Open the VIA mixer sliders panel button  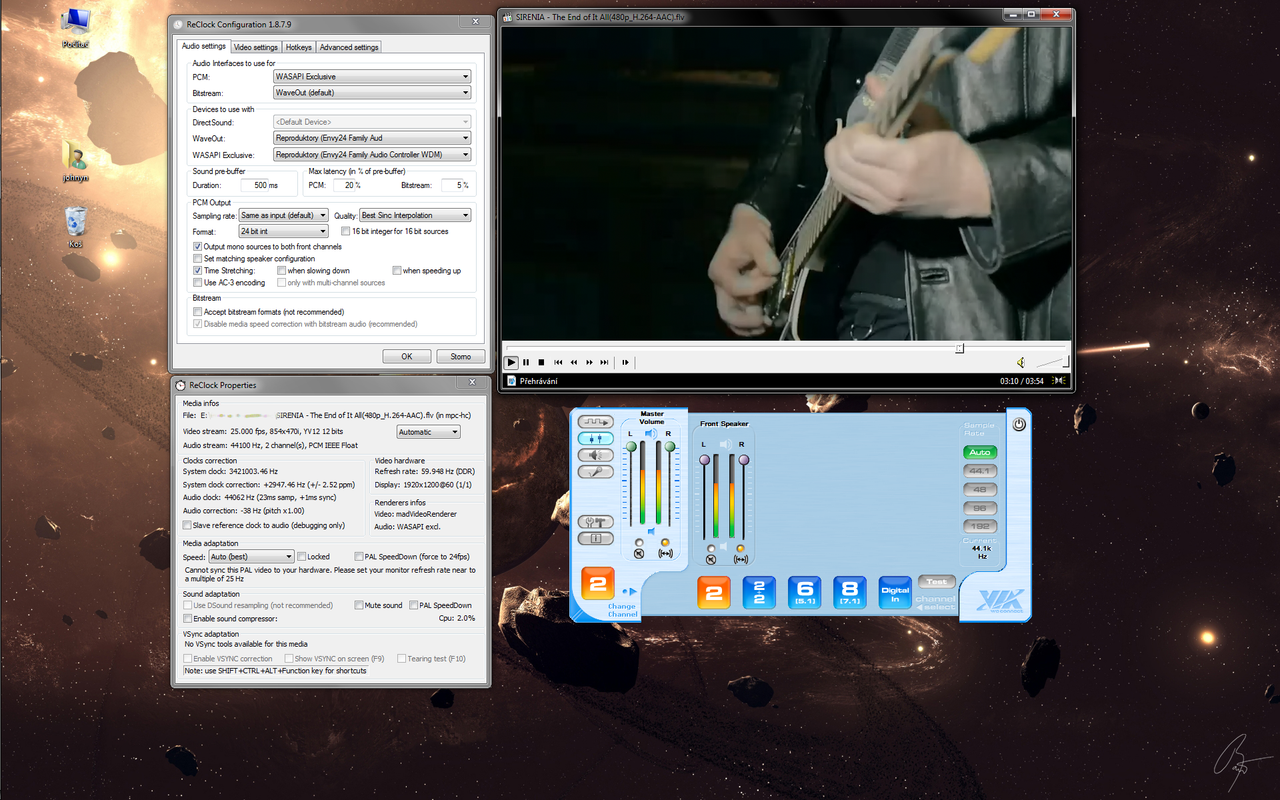(x=596, y=438)
